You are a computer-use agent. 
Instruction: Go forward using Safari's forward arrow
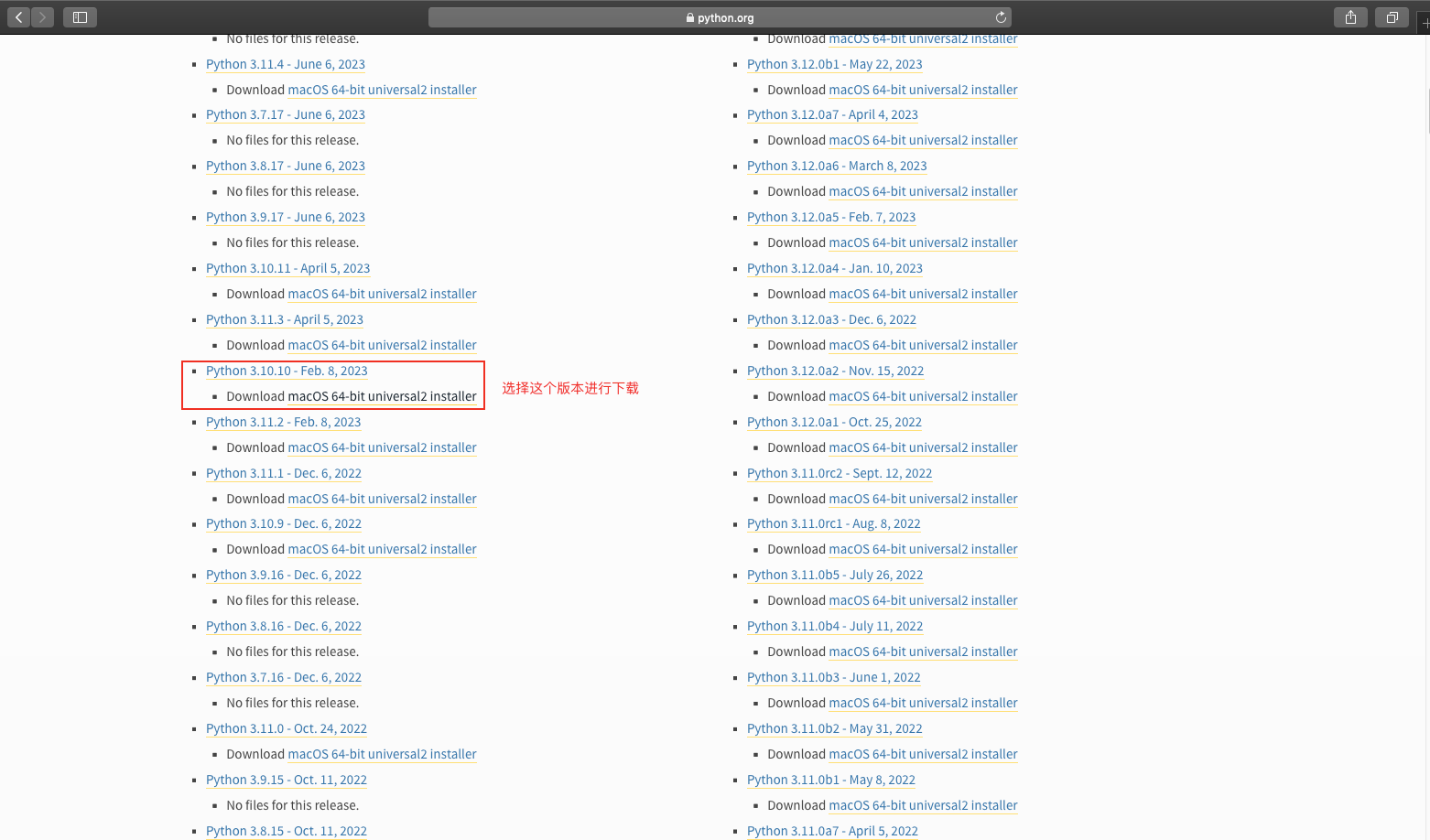[x=42, y=17]
